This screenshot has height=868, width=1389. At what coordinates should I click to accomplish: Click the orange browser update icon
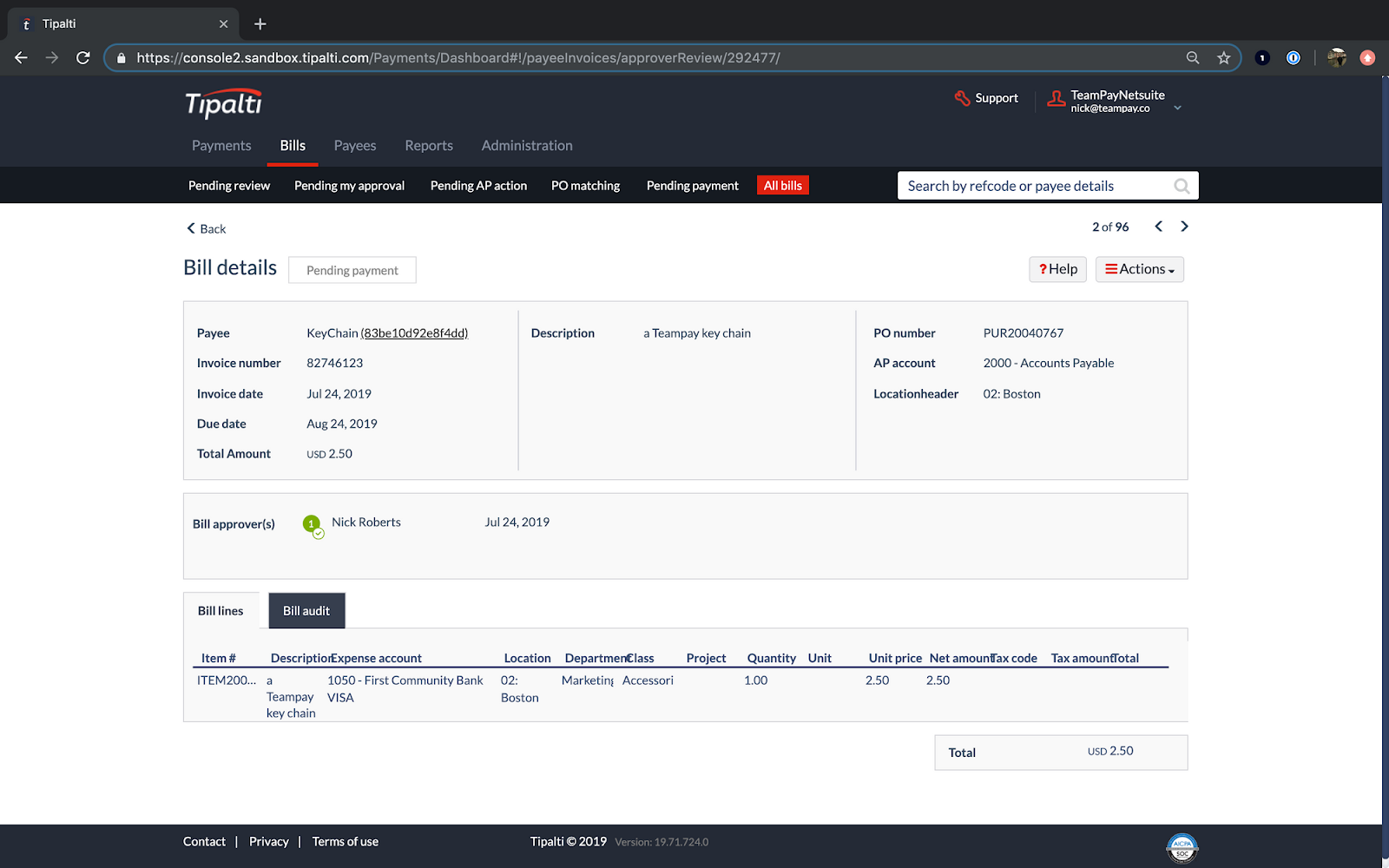tap(1367, 58)
